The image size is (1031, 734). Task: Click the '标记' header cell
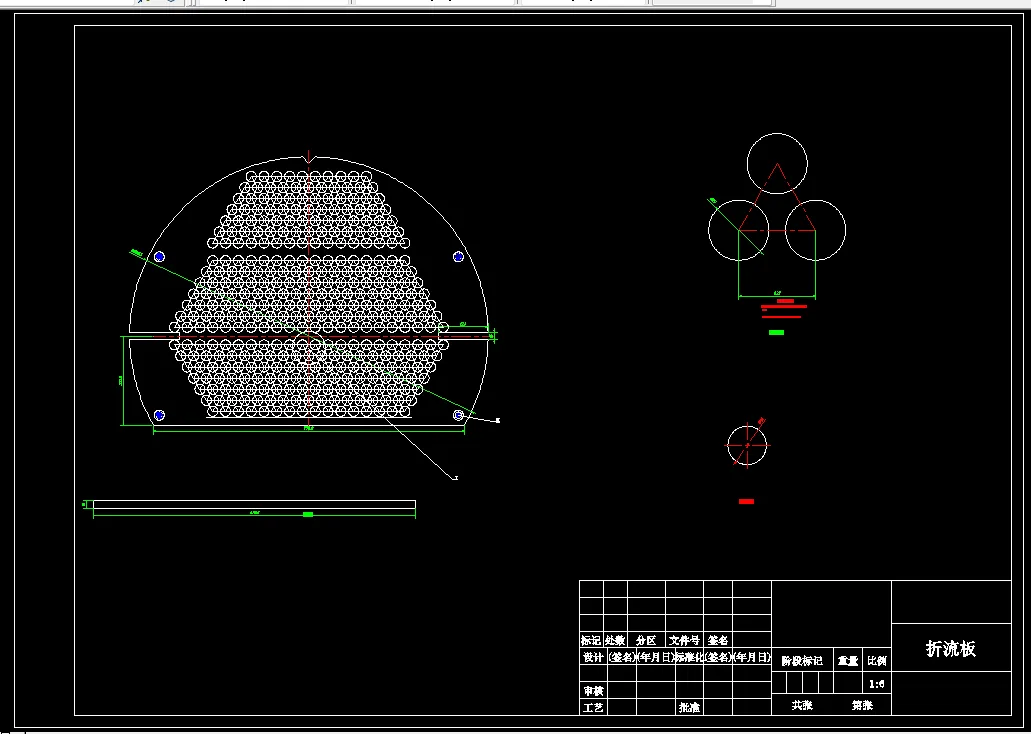point(590,640)
